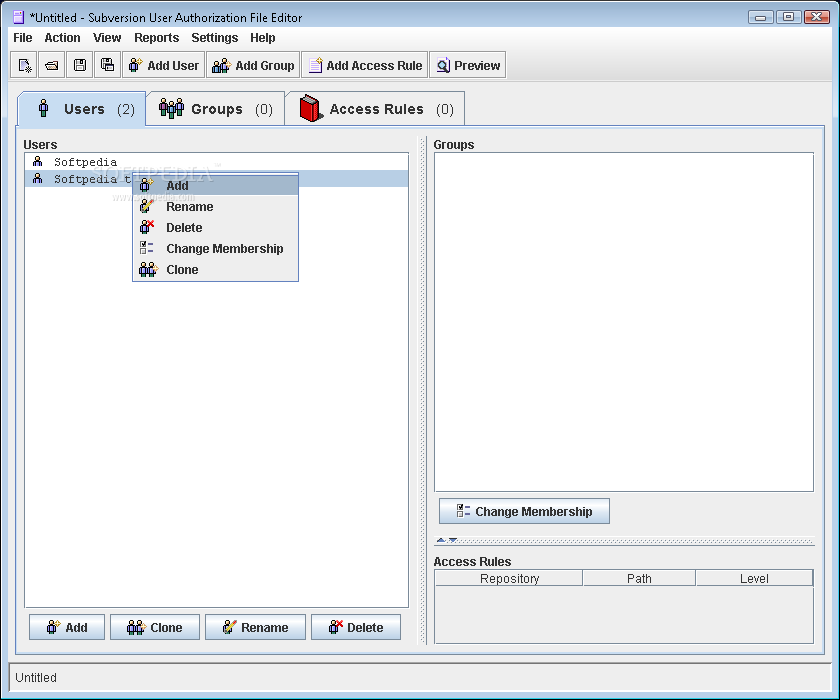The width and height of the screenshot is (840, 700).
Task: Click the Rename button below users list
Action: coord(256,627)
